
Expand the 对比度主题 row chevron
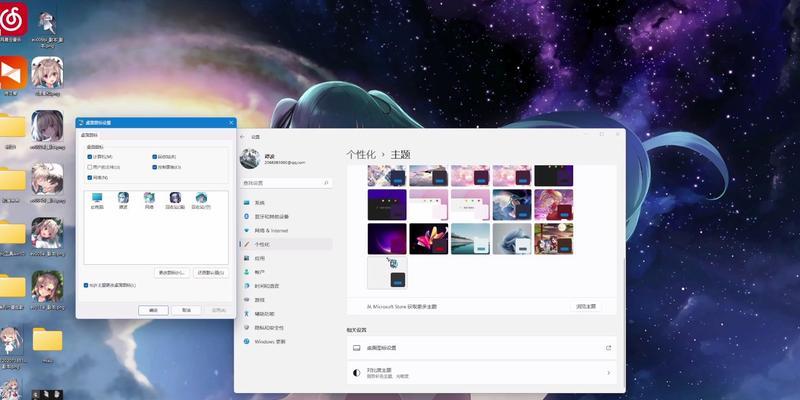[608, 373]
